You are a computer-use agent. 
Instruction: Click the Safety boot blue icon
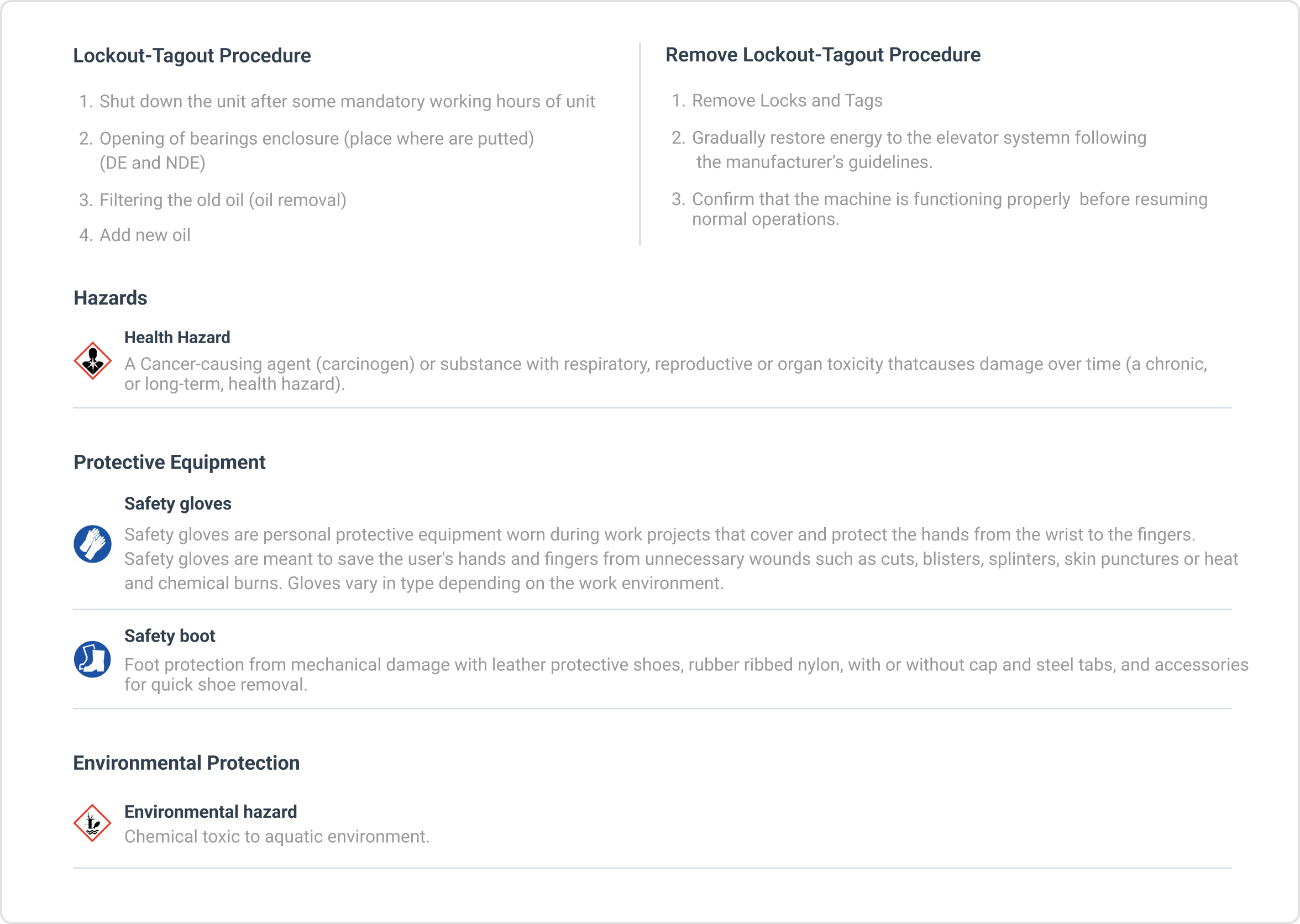click(93, 659)
